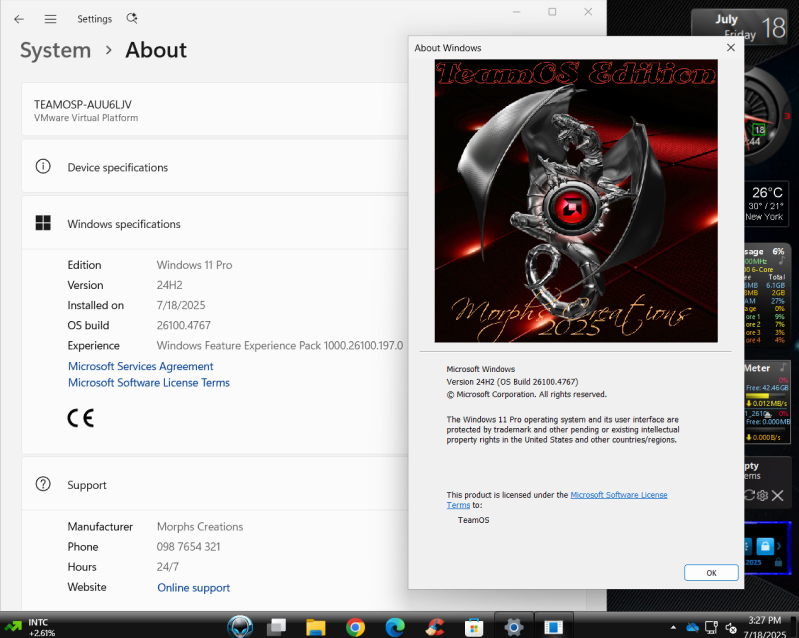The height and width of the screenshot is (638, 799).
Task: Launch Microsoft Edge from the taskbar
Action: pyautogui.click(x=395, y=627)
